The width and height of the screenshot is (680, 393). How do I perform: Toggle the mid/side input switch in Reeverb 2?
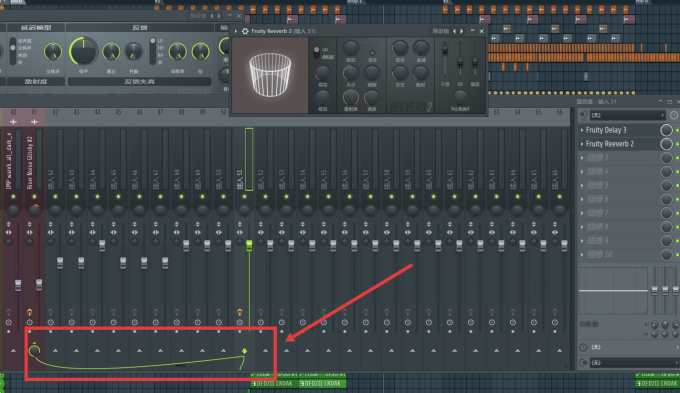[x=317, y=52]
